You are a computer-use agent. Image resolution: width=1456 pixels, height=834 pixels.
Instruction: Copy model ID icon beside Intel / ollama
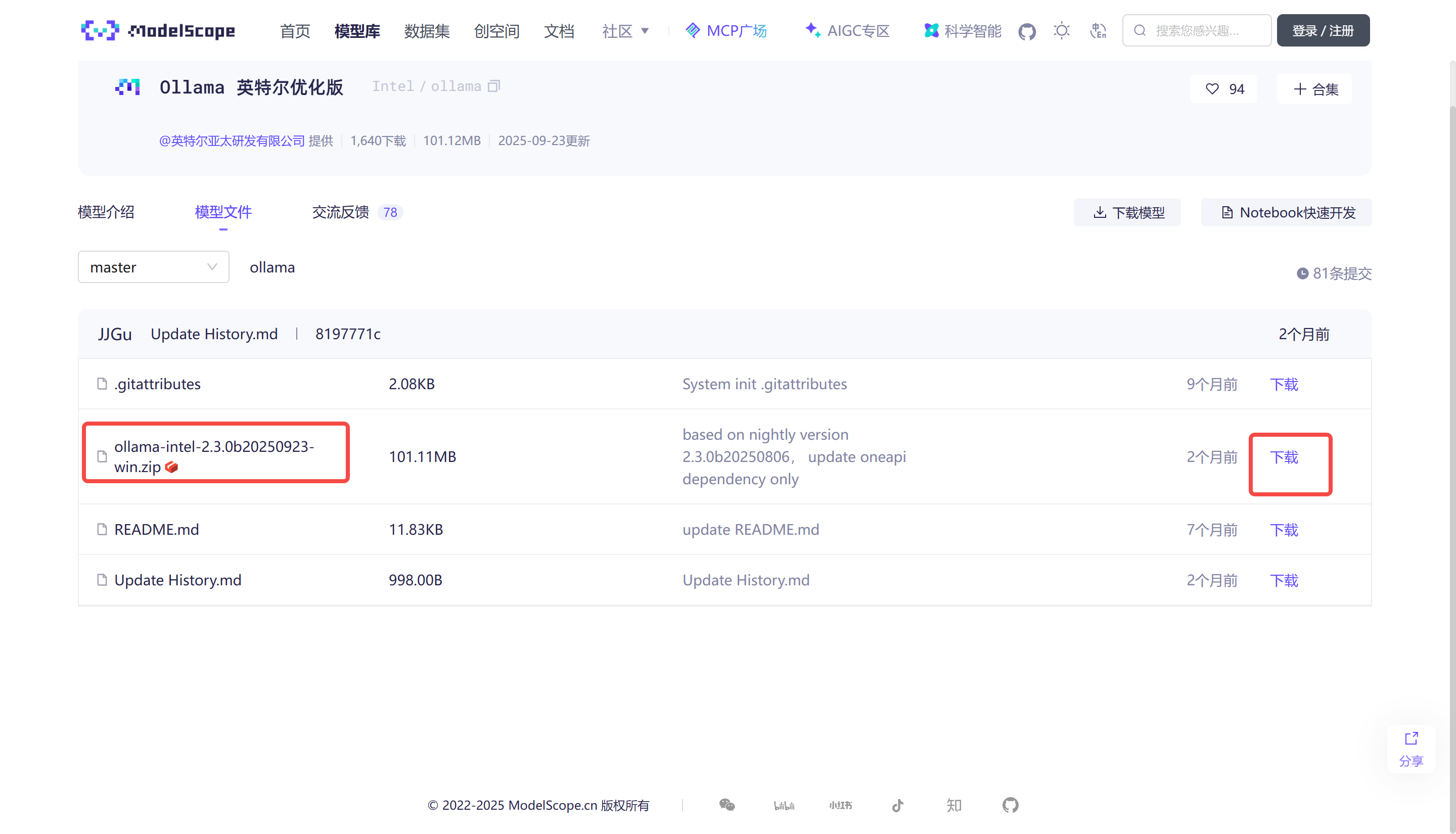point(494,86)
